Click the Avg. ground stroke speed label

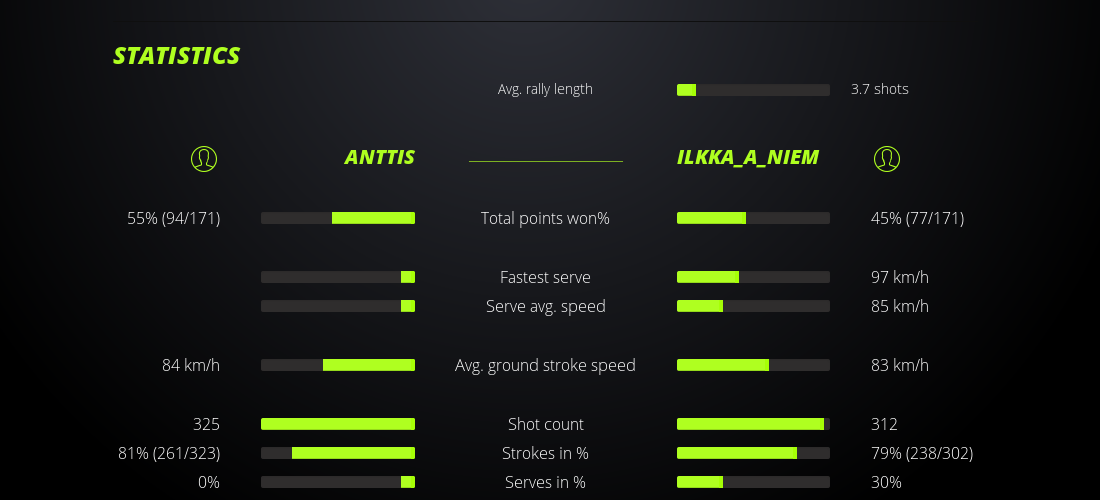pos(545,365)
